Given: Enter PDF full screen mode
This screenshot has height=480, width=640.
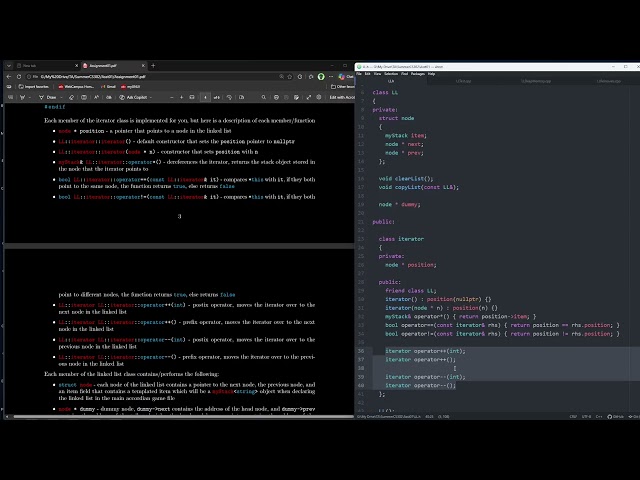Looking at the screenshot, I should click(309, 97).
